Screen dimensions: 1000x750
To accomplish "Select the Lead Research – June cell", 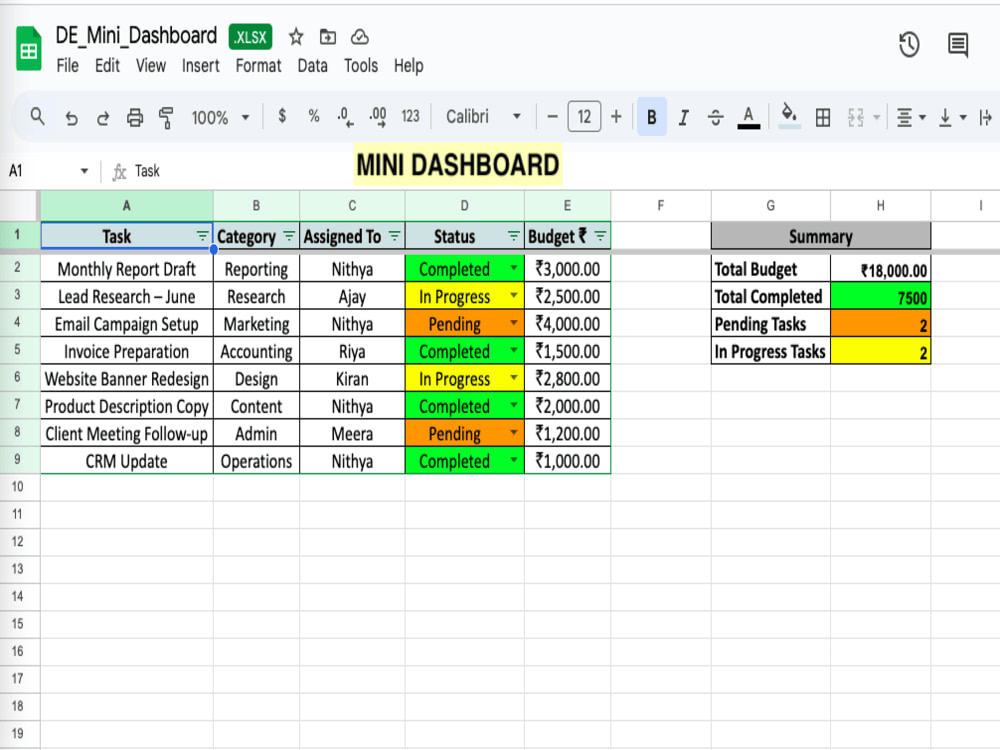I will tap(127, 297).
